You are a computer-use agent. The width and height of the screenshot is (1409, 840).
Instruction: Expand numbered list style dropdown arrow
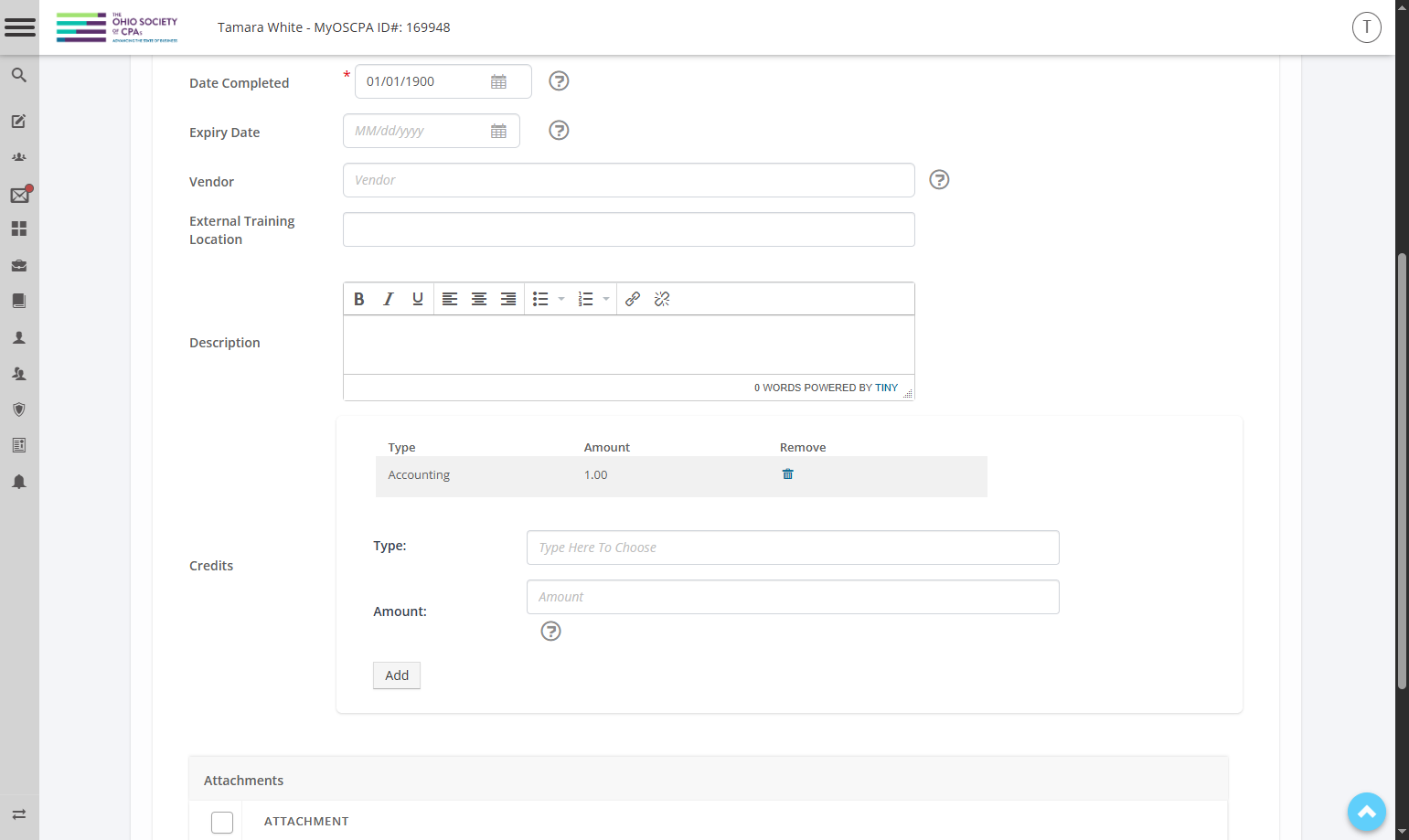(605, 299)
